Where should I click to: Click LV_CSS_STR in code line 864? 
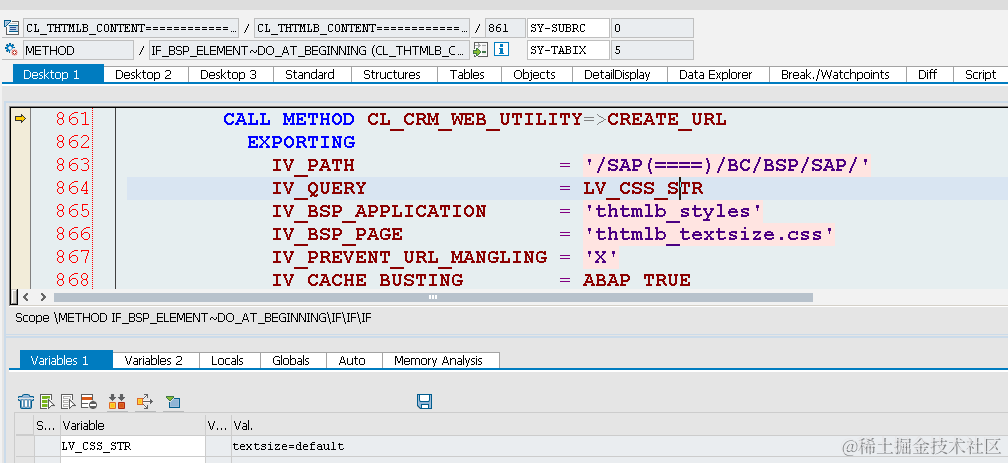click(643, 188)
